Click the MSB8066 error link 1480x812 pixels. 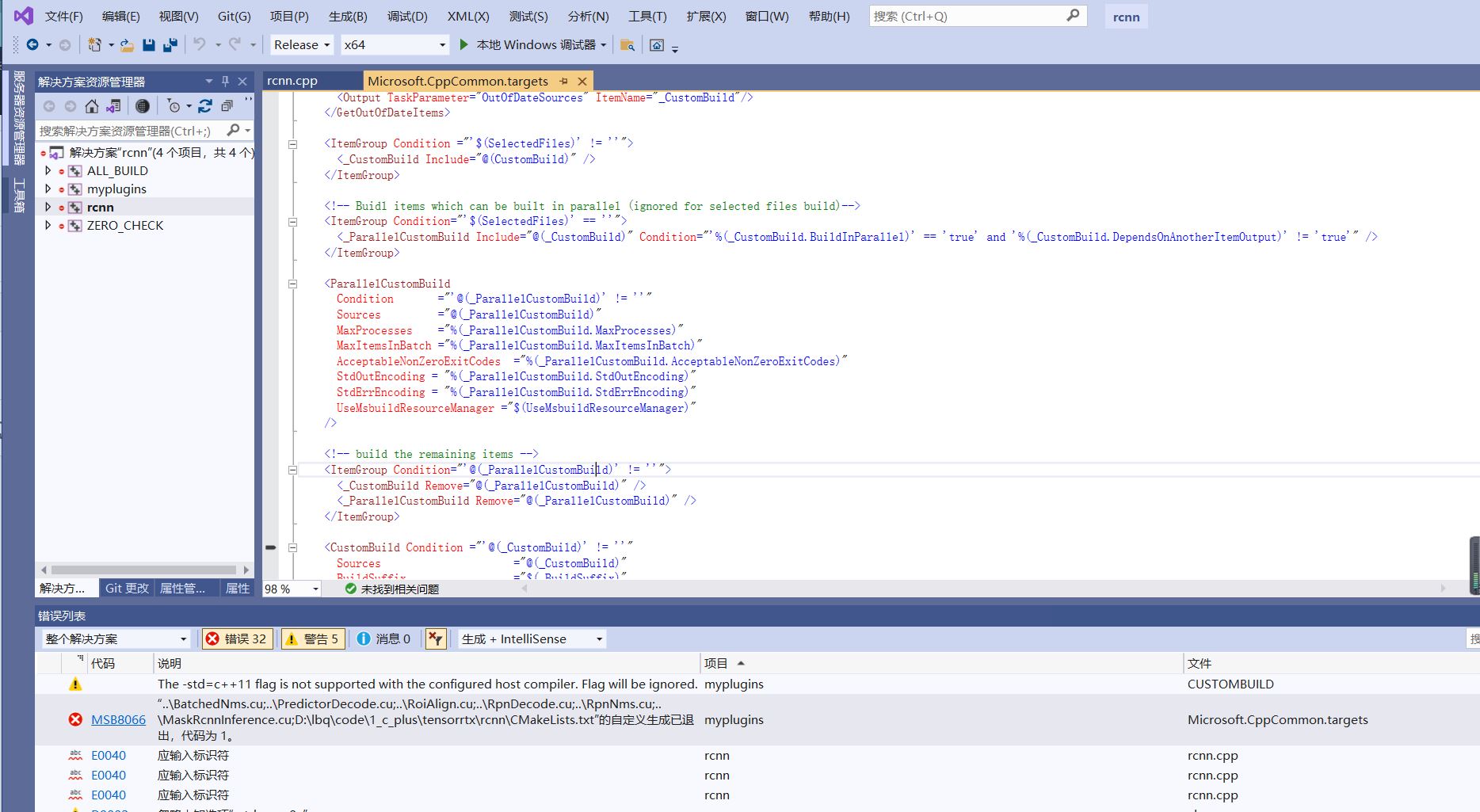118,719
